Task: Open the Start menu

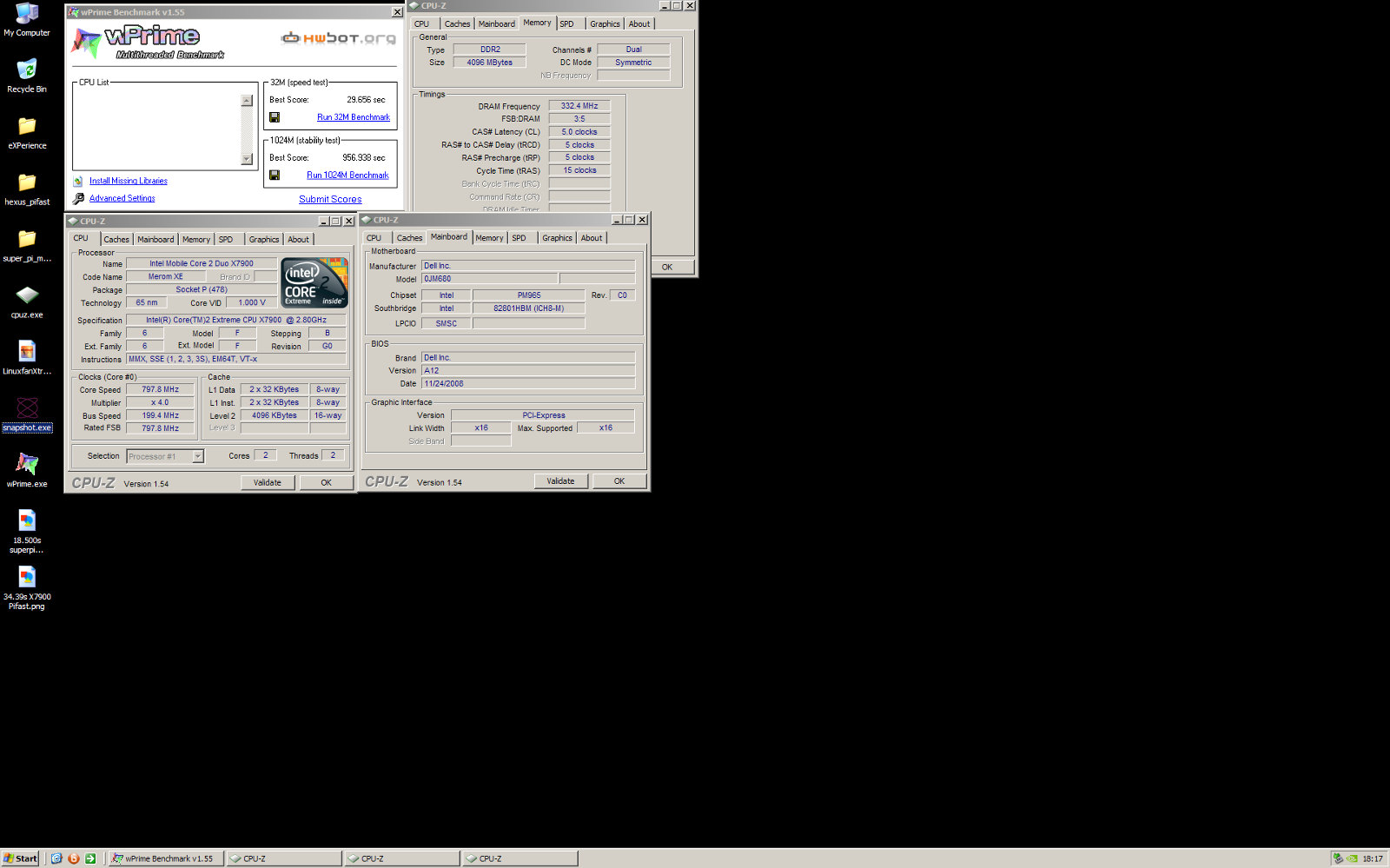Action: tap(21, 858)
